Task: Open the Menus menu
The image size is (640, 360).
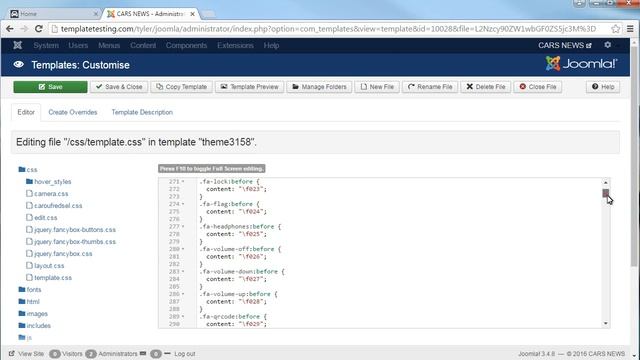Action: click(x=109, y=45)
